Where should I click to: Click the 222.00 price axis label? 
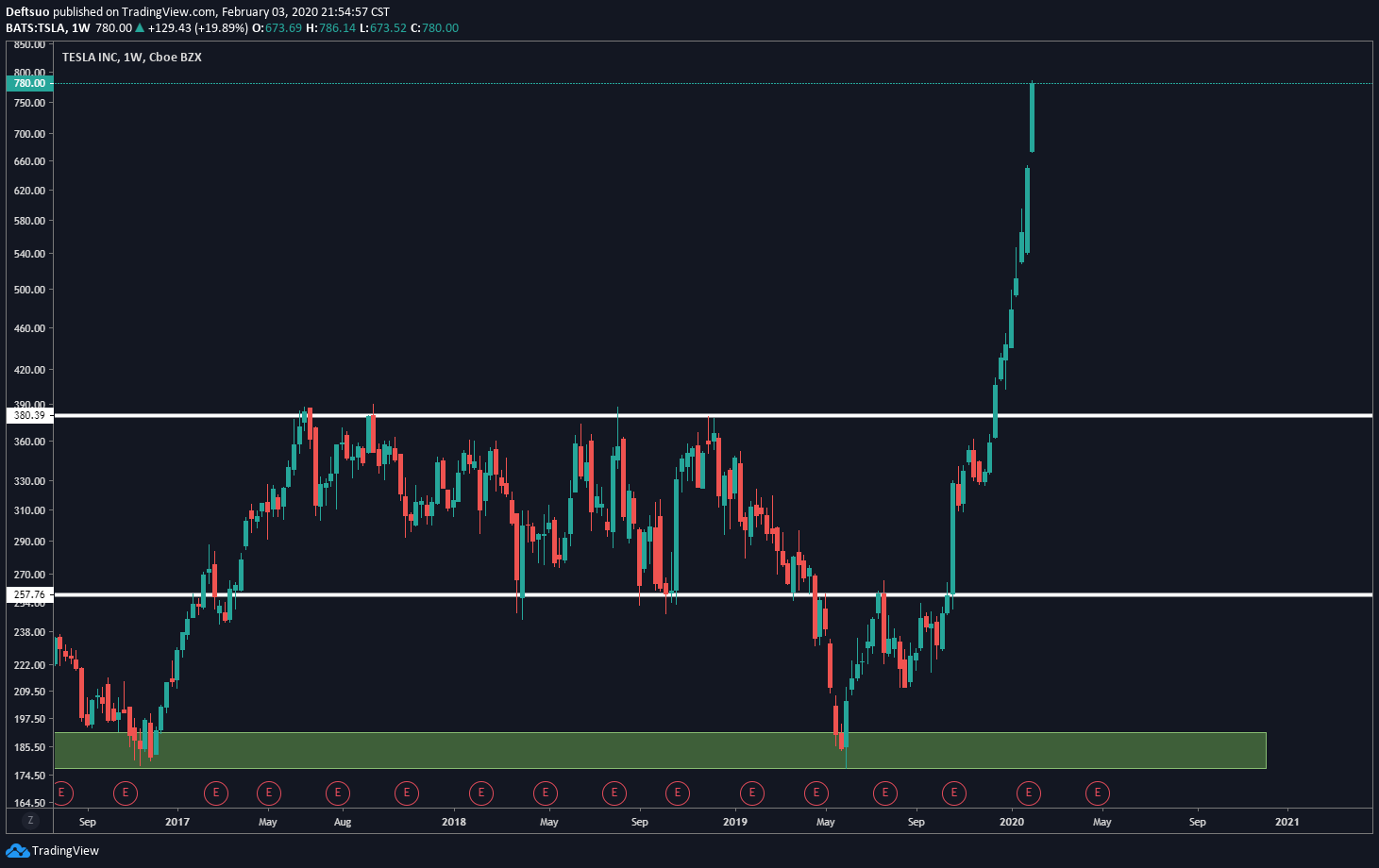tap(29, 665)
